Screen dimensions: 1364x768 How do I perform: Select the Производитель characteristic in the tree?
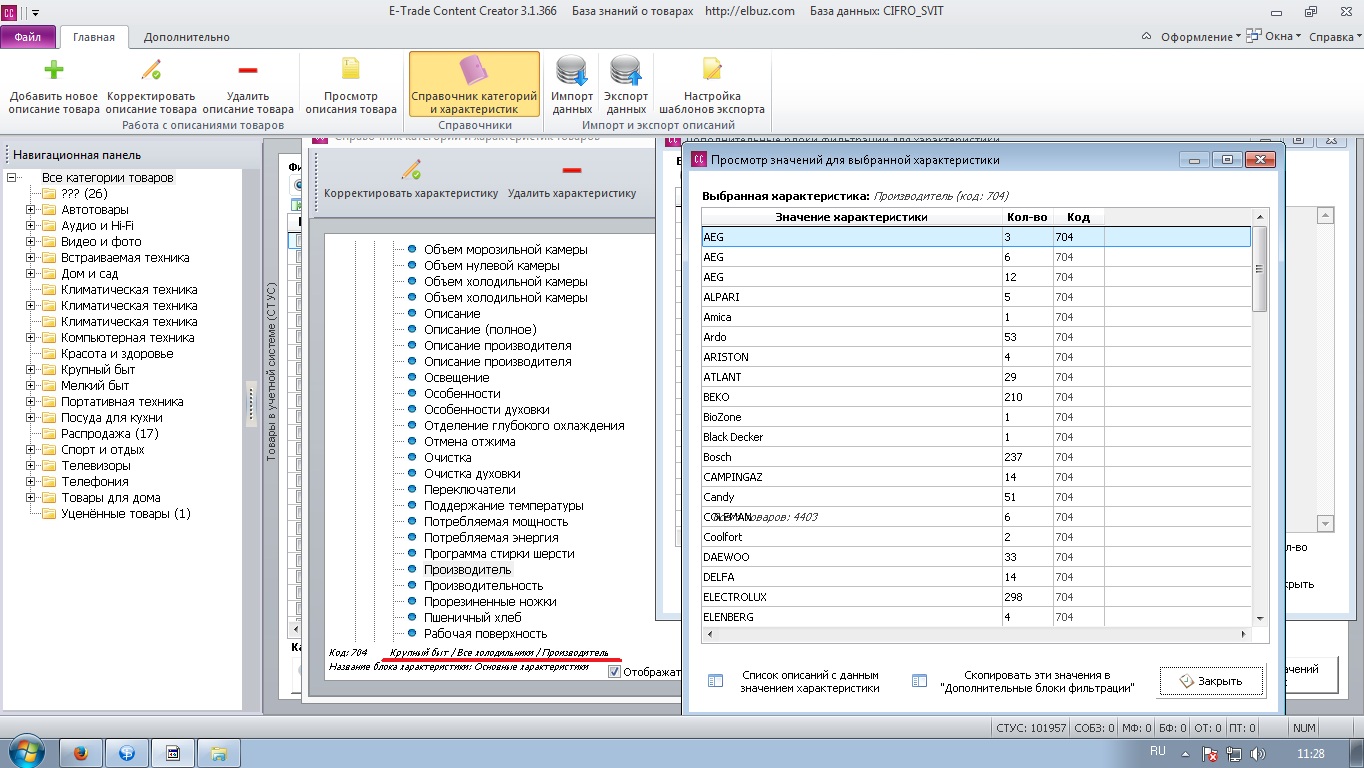[467, 570]
